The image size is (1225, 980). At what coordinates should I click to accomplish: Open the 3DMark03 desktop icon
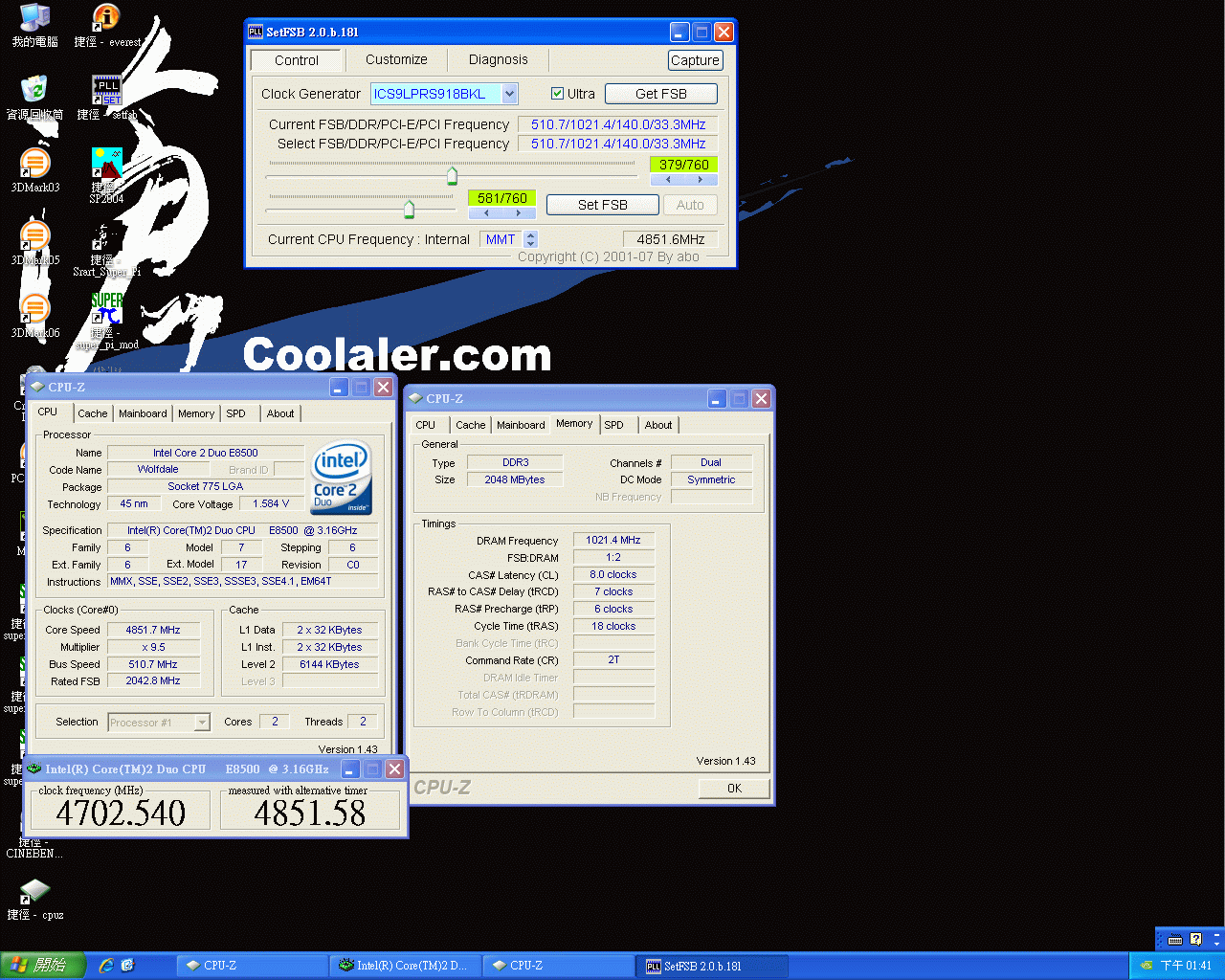35,165
